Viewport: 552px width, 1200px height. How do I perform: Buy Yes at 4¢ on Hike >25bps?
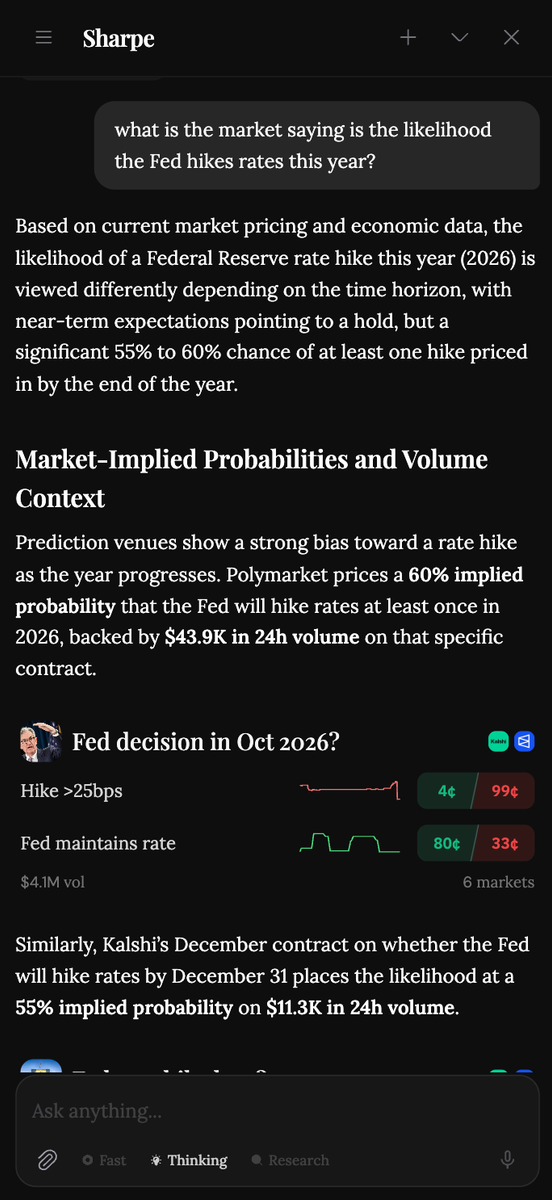446,791
